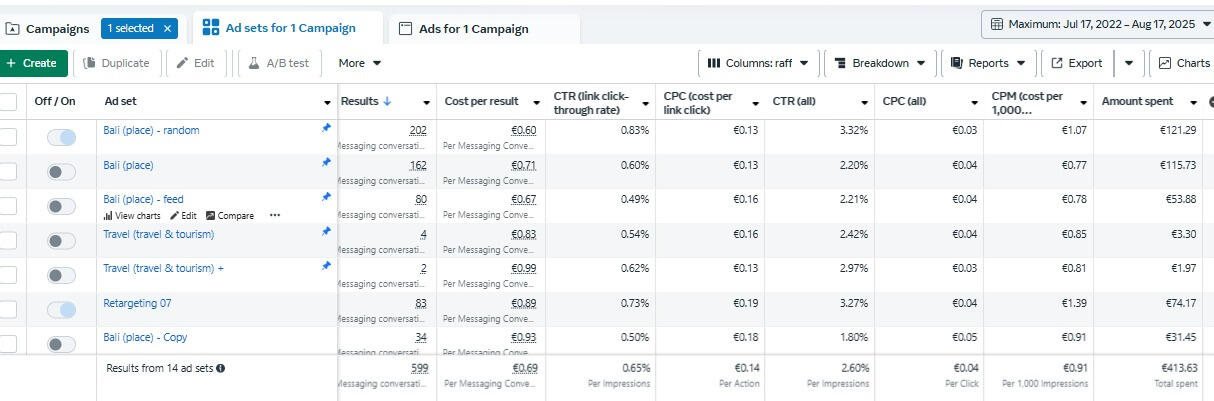Toggle the Bali (place) - random ad set off
This screenshot has height=401, width=1214.
(x=61, y=138)
